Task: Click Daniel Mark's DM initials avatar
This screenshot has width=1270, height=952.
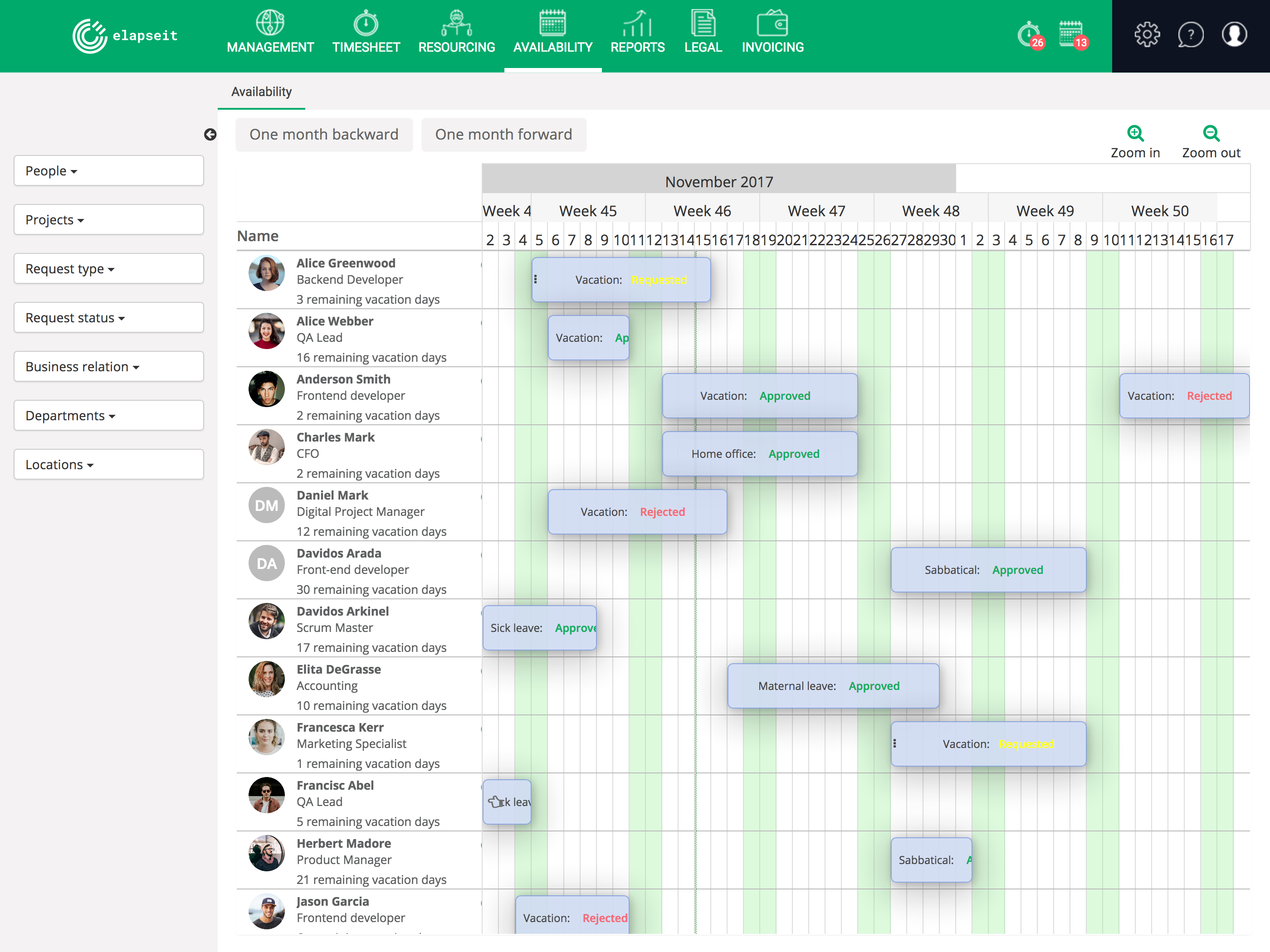Action: [x=266, y=505]
